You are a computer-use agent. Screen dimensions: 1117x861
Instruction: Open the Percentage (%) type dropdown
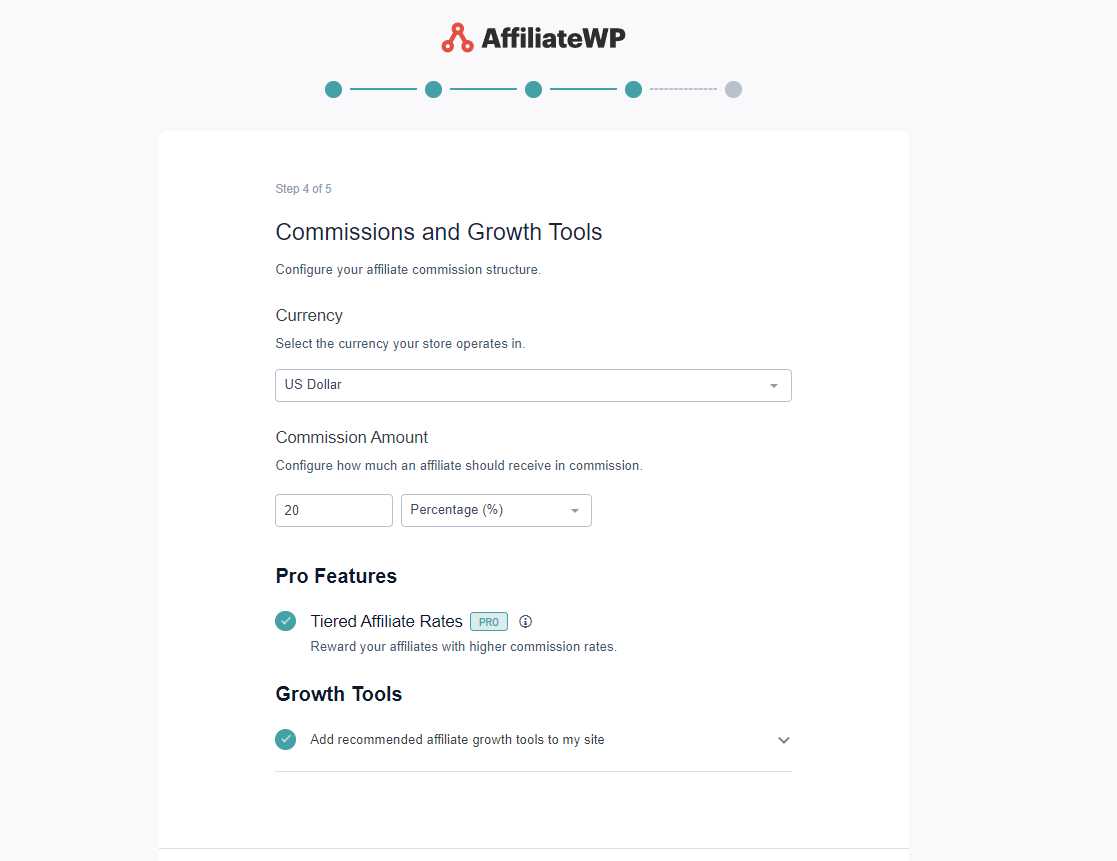(x=497, y=511)
